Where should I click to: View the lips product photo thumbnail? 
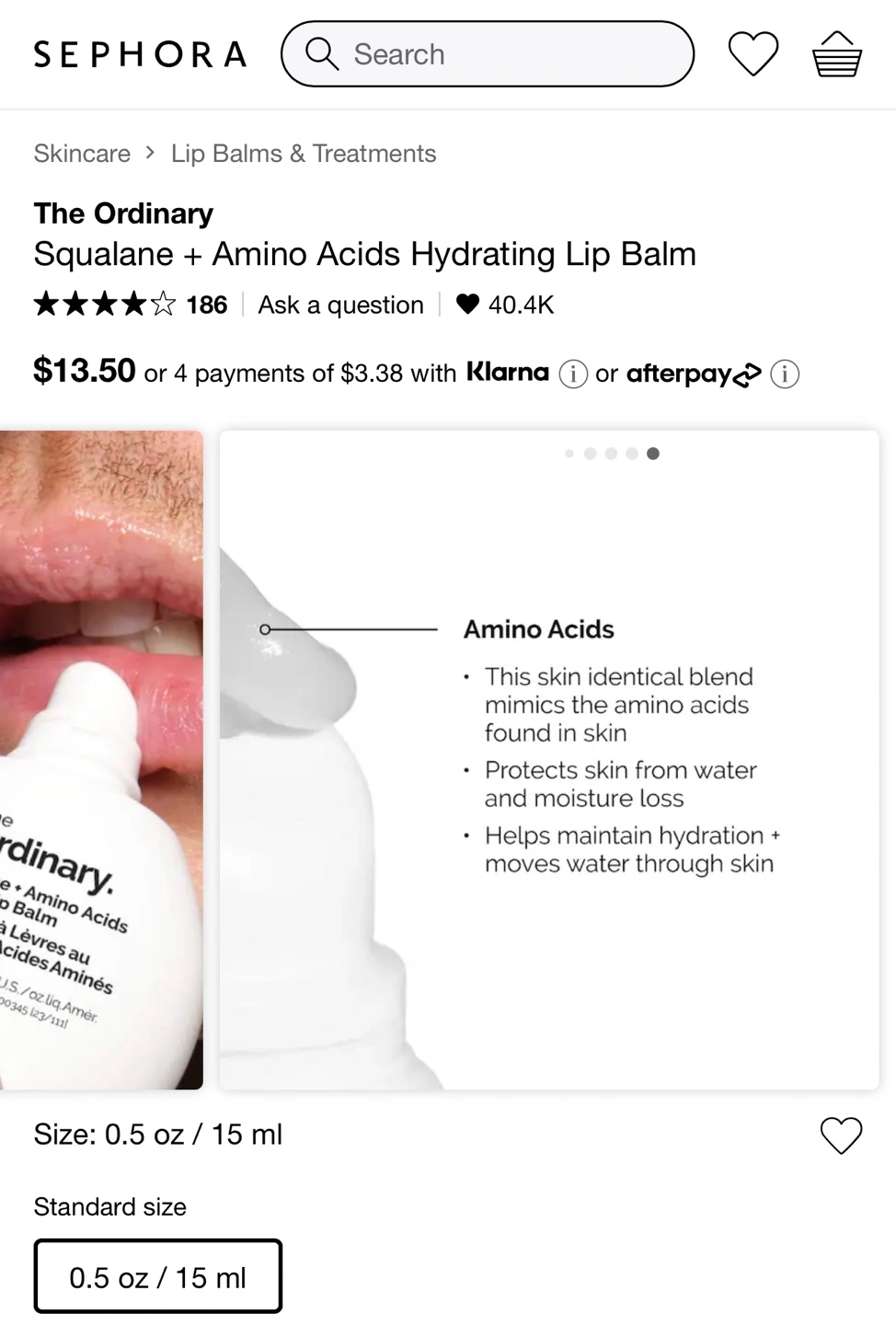pyautogui.click(x=101, y=760)
